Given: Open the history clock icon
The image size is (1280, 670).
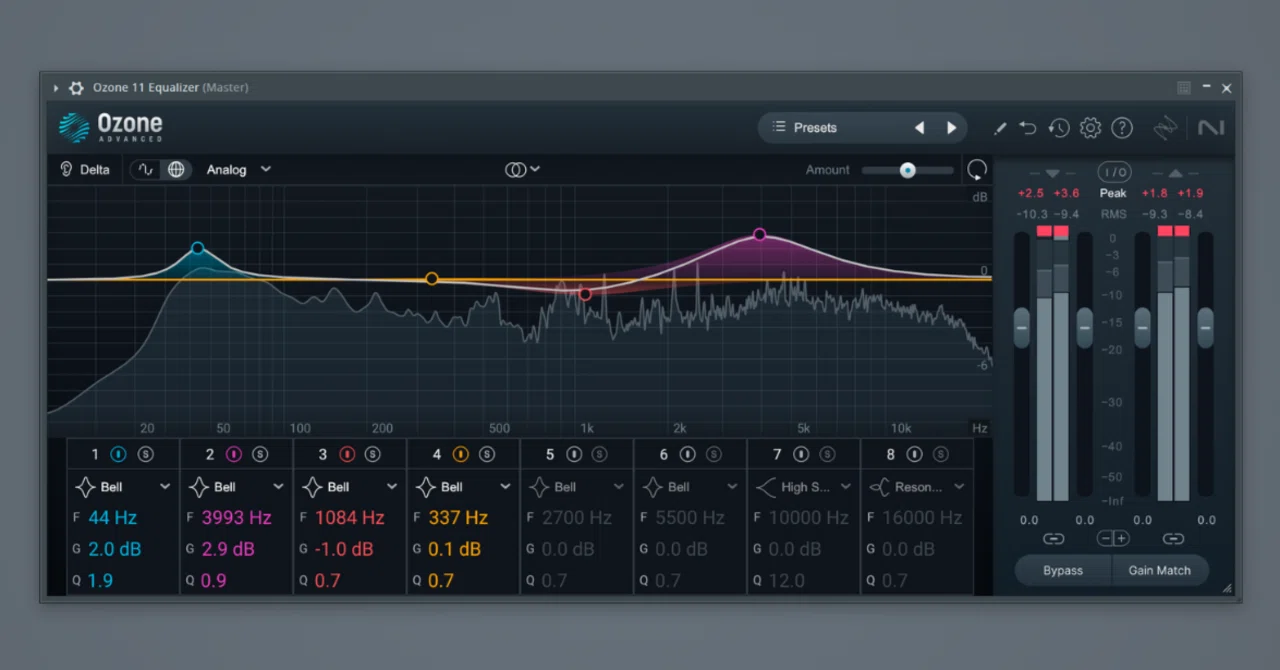Looking at the screenshot, I should click(1059, 128).
